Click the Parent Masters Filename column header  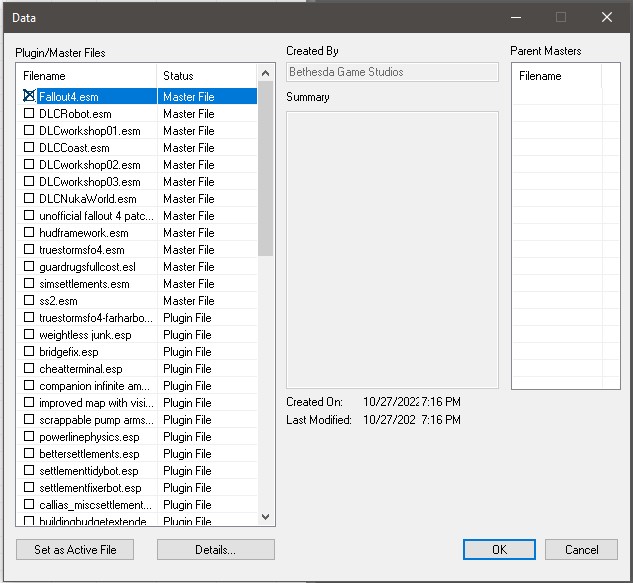click(x=557, y=75)
